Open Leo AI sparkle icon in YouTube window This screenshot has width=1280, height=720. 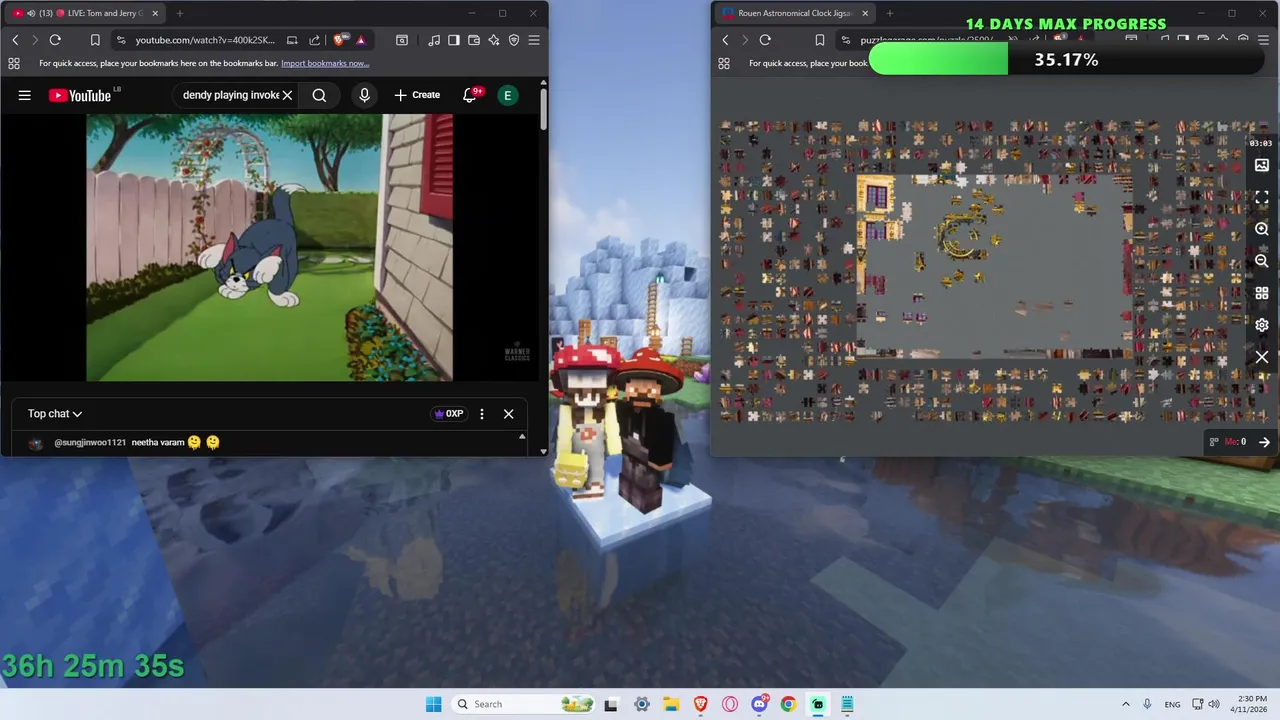[x=494, y=40]
